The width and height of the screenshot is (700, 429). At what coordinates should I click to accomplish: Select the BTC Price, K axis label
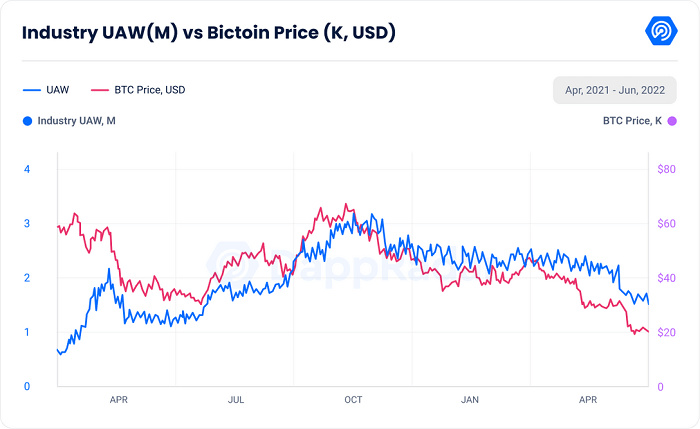pos(632,121)
